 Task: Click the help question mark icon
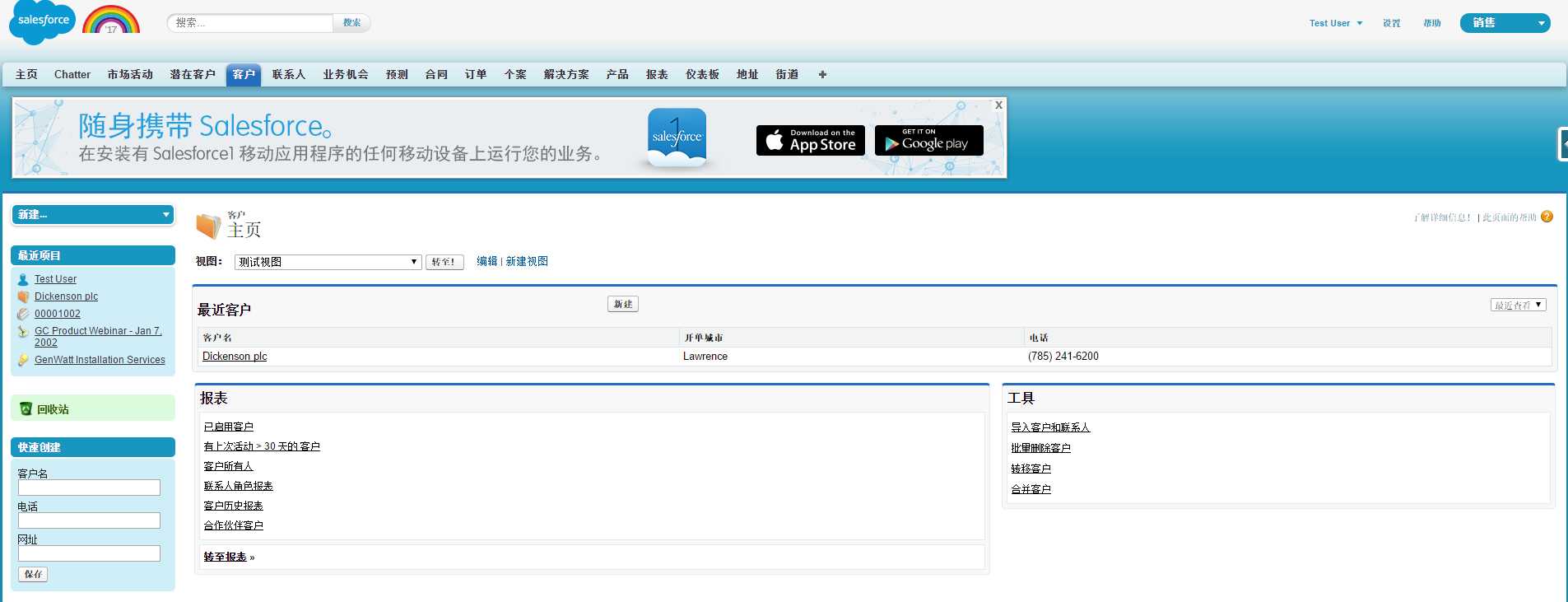tap(1547, 217)
